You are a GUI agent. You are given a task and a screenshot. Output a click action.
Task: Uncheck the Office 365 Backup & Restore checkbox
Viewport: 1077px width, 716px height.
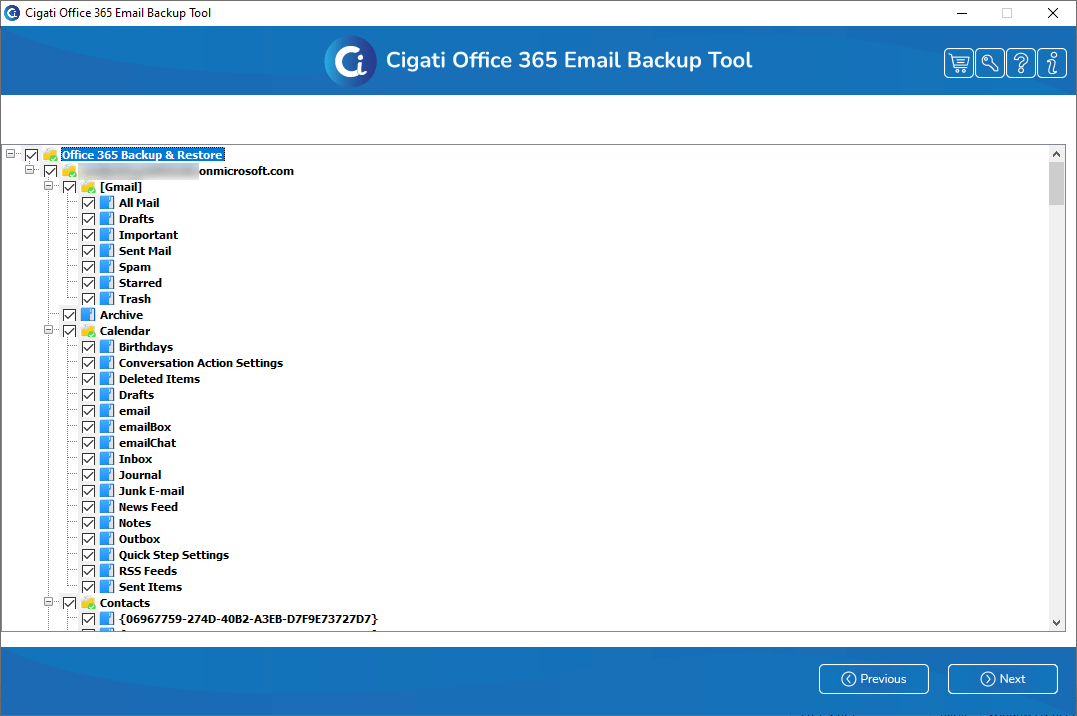click(x=32, y=155)
